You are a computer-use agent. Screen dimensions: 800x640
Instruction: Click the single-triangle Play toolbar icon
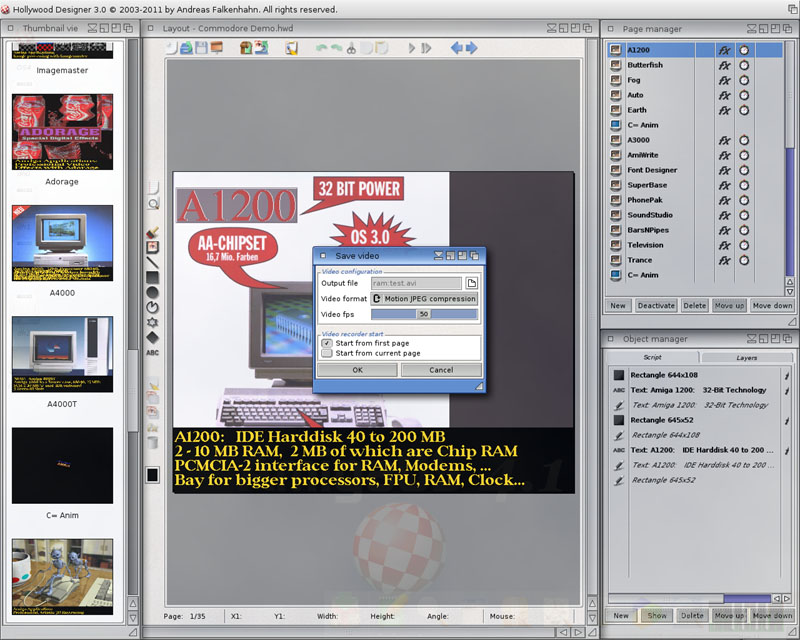tap(412, 48)
